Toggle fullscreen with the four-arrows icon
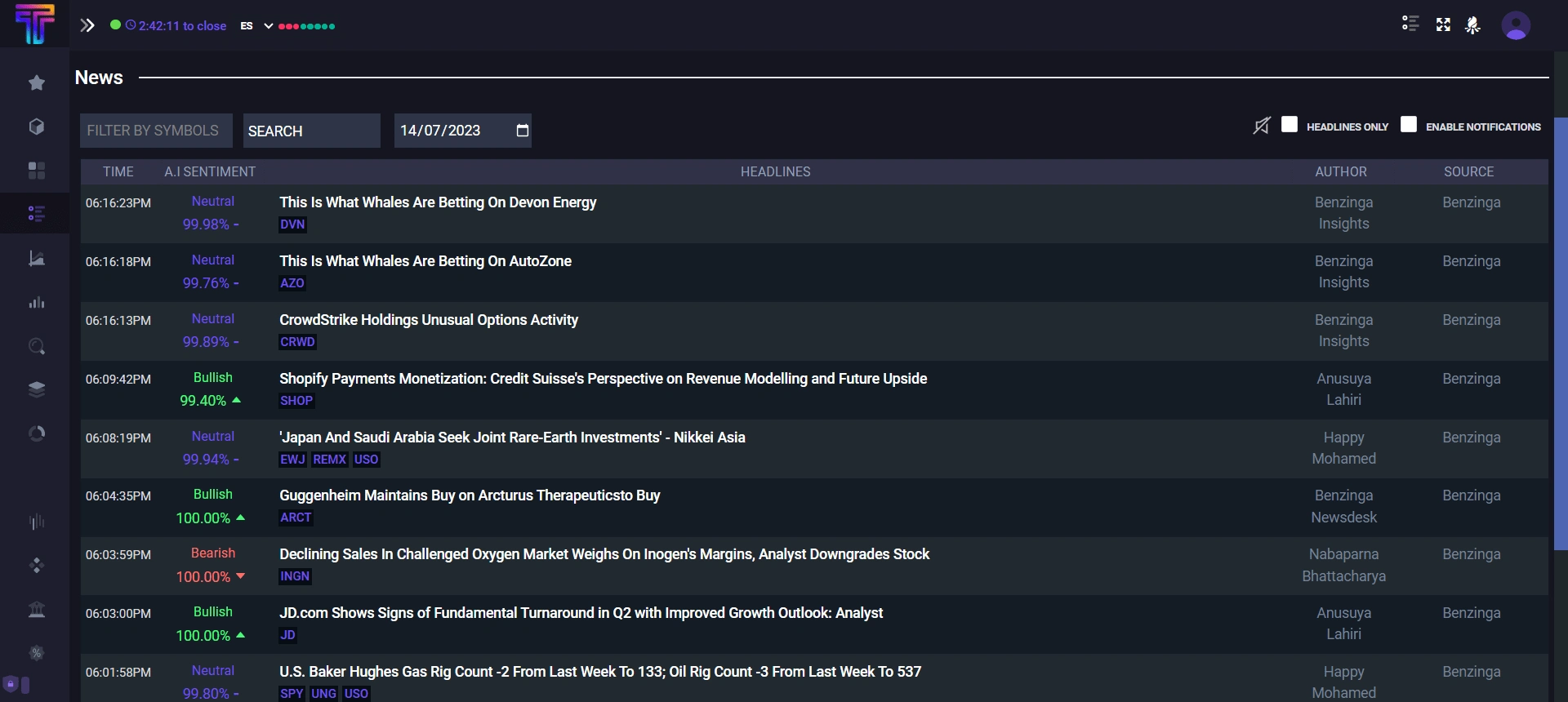 [x=1443, y=25]
